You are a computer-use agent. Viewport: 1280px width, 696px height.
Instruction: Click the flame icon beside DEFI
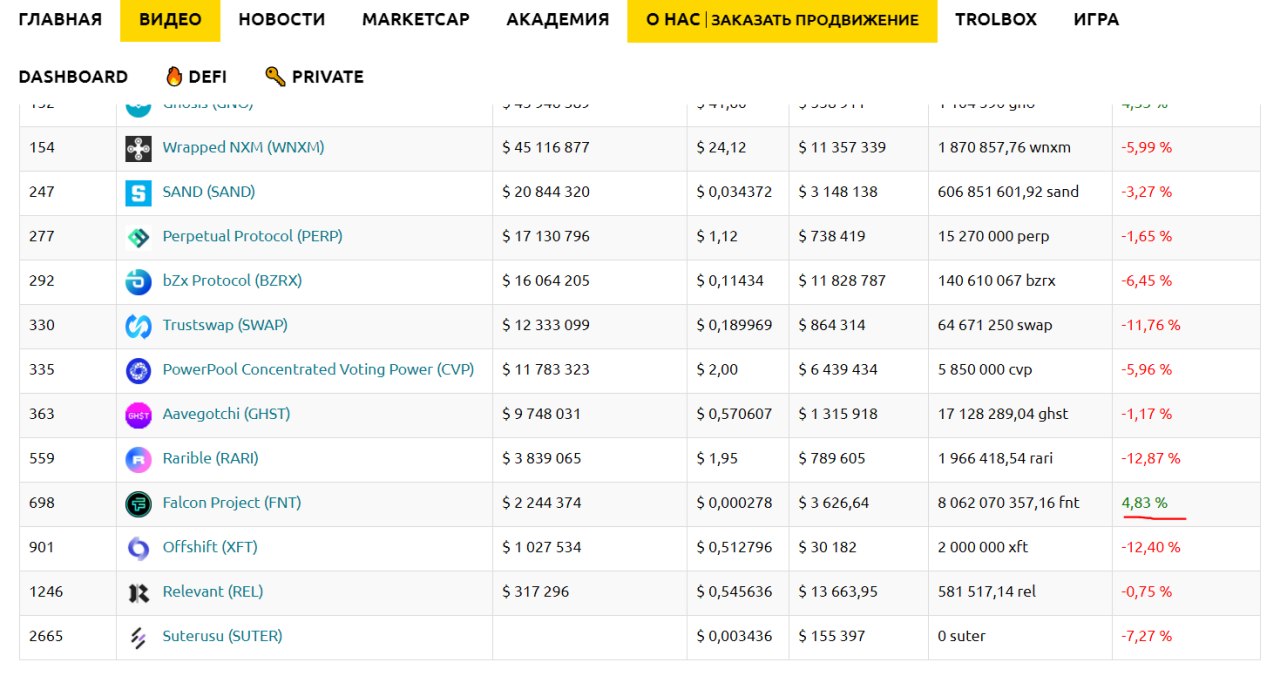(x=174, y=76)
